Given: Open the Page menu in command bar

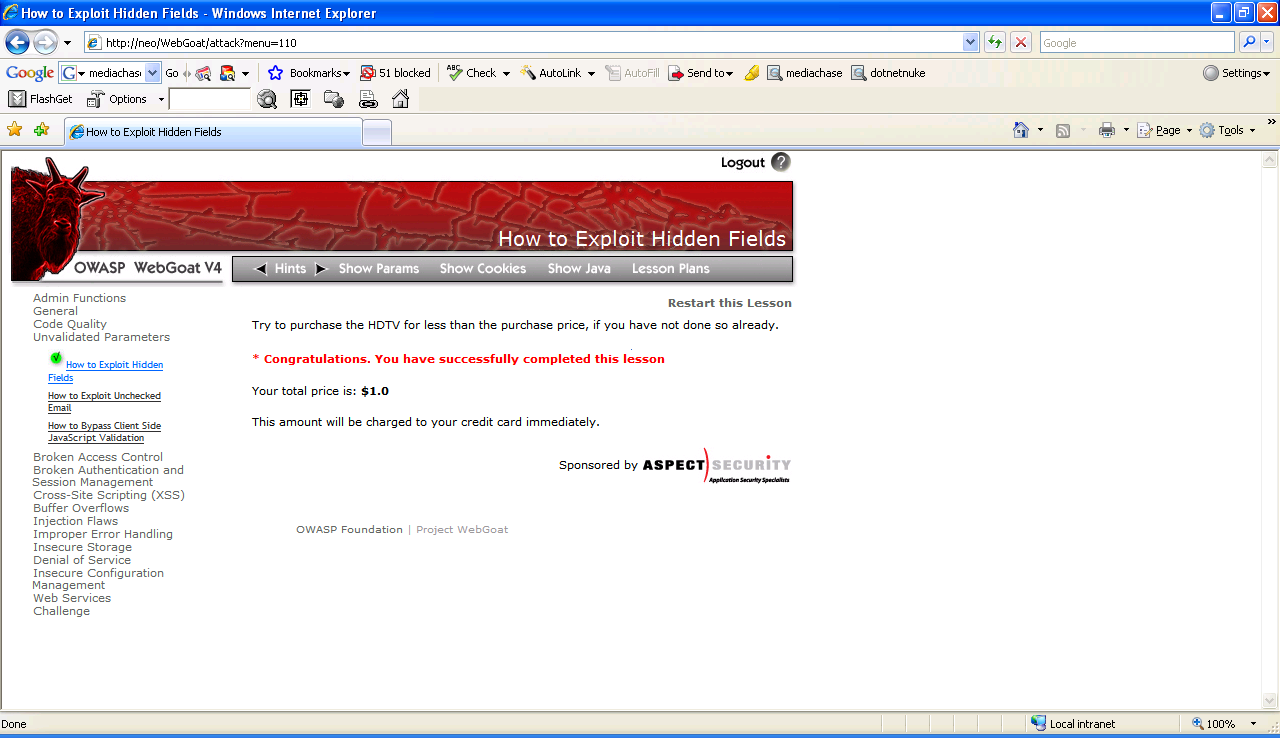Looking at the screenshot, I should point(1167,130).
